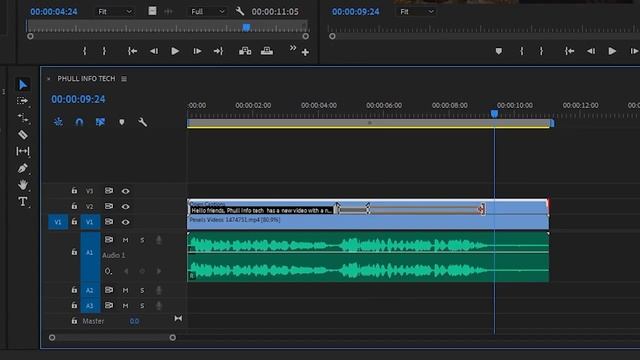Toggle Linked Selection in timeline
640x360 pixels.
pos(100,122)
